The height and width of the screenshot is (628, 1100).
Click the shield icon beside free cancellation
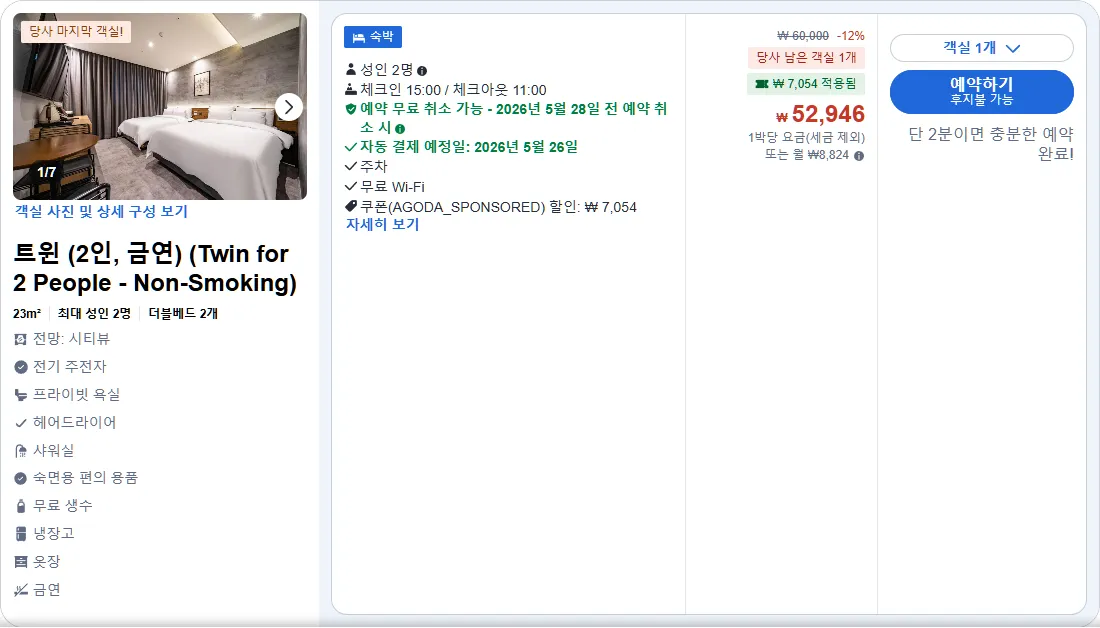(351, 109)
